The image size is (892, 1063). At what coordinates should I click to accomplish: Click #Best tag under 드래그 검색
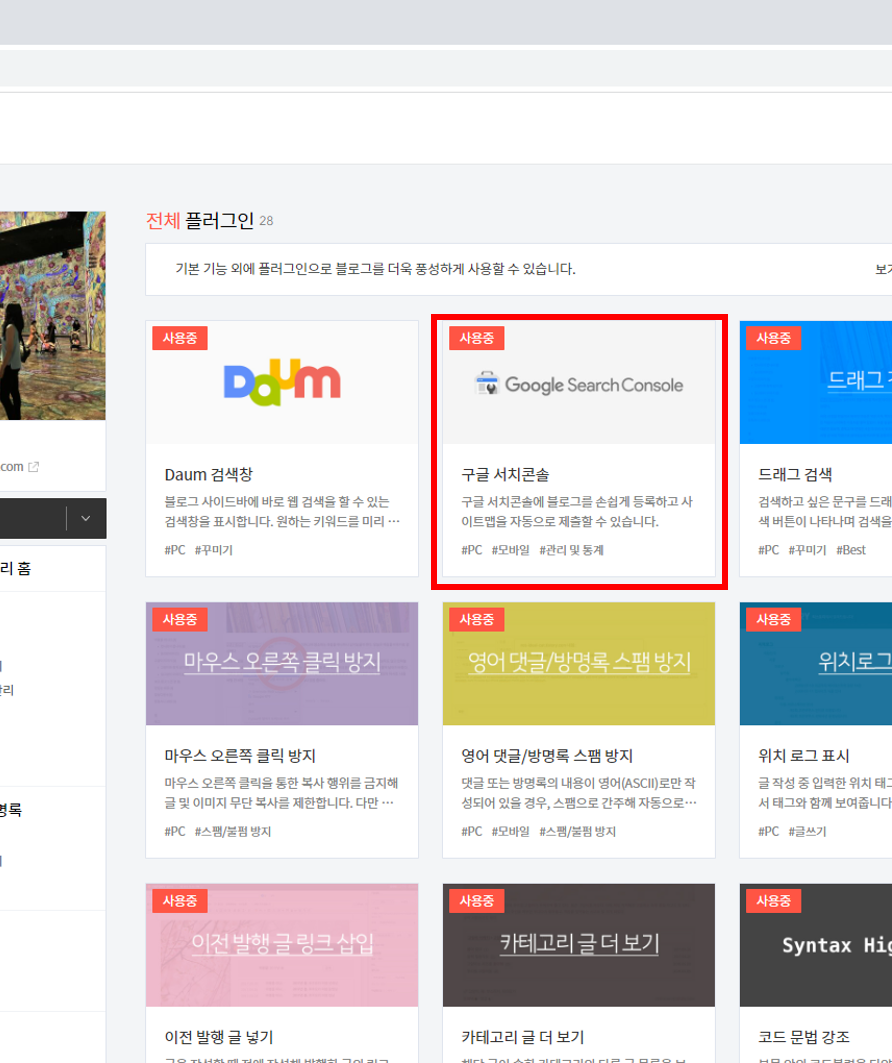click(x=851, y=550)
